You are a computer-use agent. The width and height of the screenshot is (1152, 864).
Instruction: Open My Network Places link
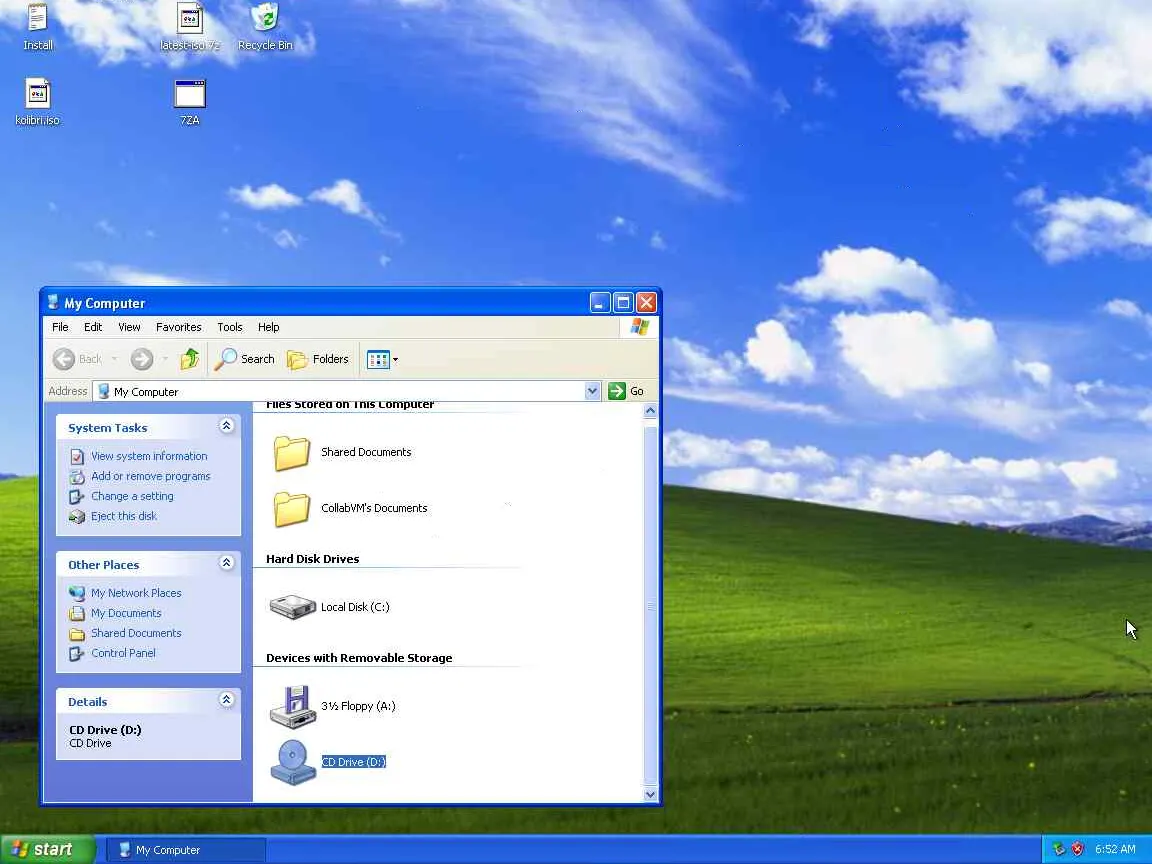pyautogui.click(x=136, y=593)
